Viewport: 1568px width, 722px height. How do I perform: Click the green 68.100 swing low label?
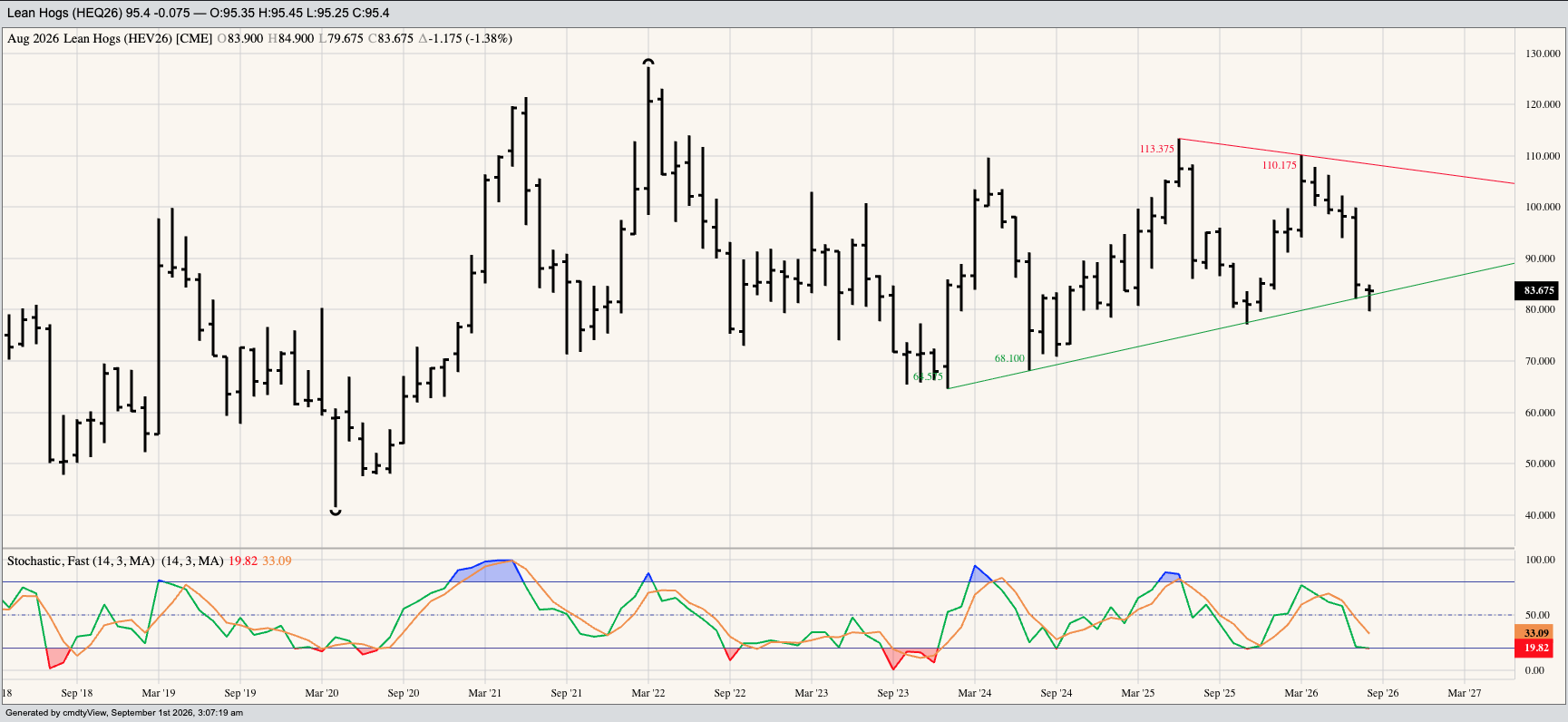point(1009,358)
